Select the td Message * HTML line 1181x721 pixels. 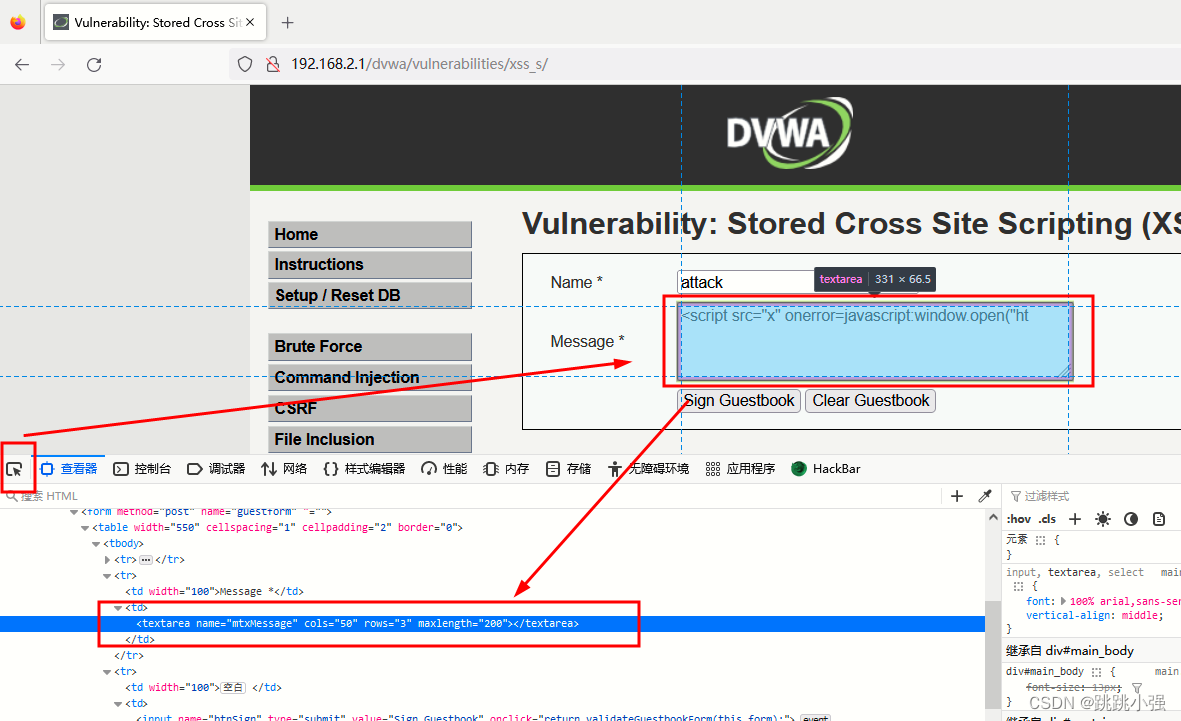[215, 591]
